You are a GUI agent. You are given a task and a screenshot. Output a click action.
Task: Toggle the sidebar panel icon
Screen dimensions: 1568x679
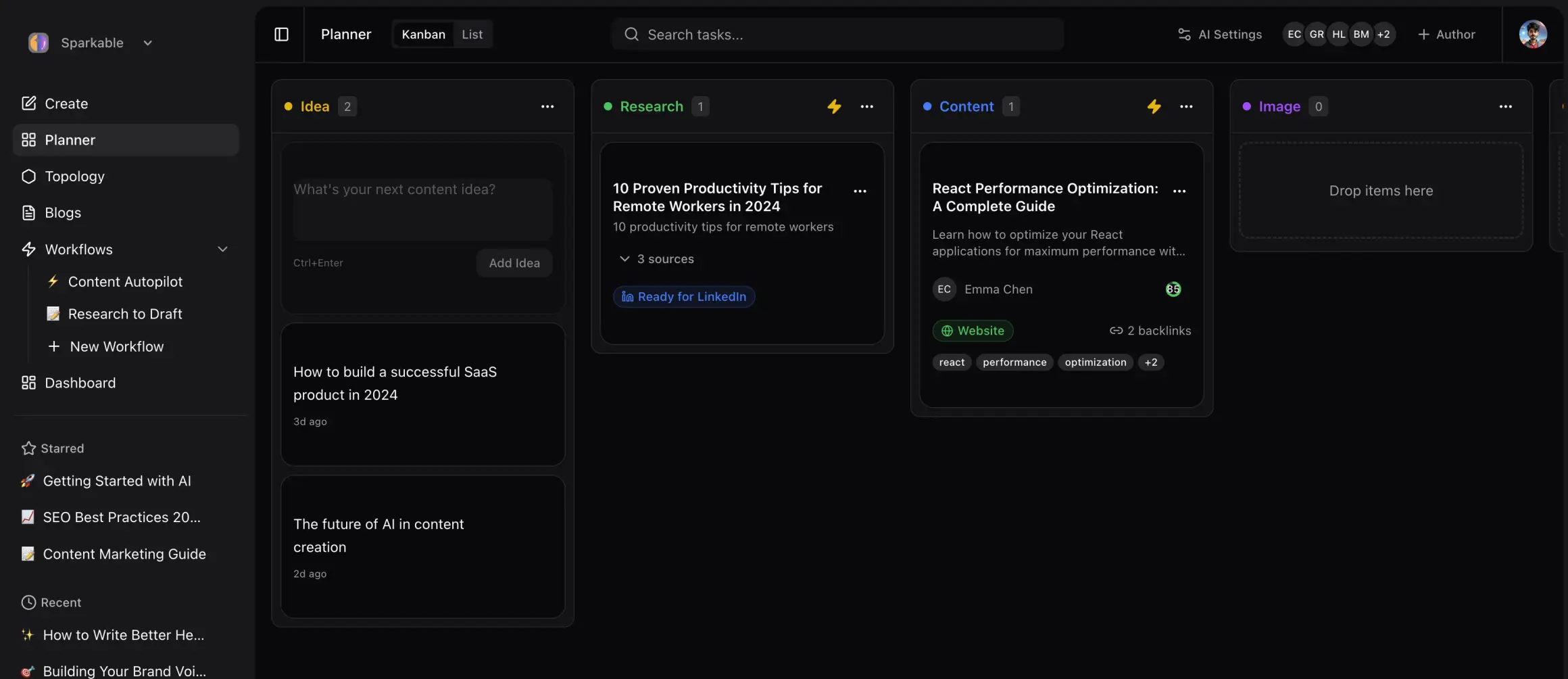281,34
